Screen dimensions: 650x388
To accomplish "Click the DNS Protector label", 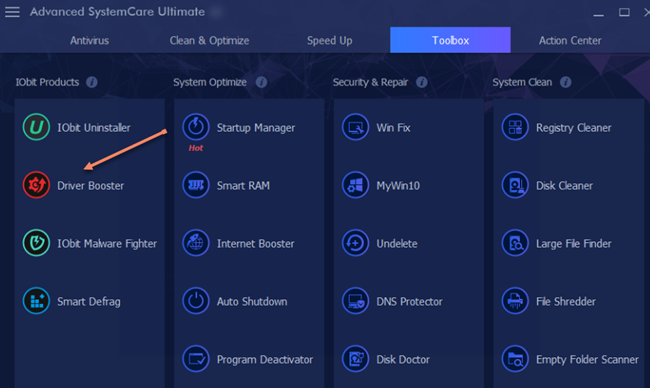I will [x=409, y=301].
